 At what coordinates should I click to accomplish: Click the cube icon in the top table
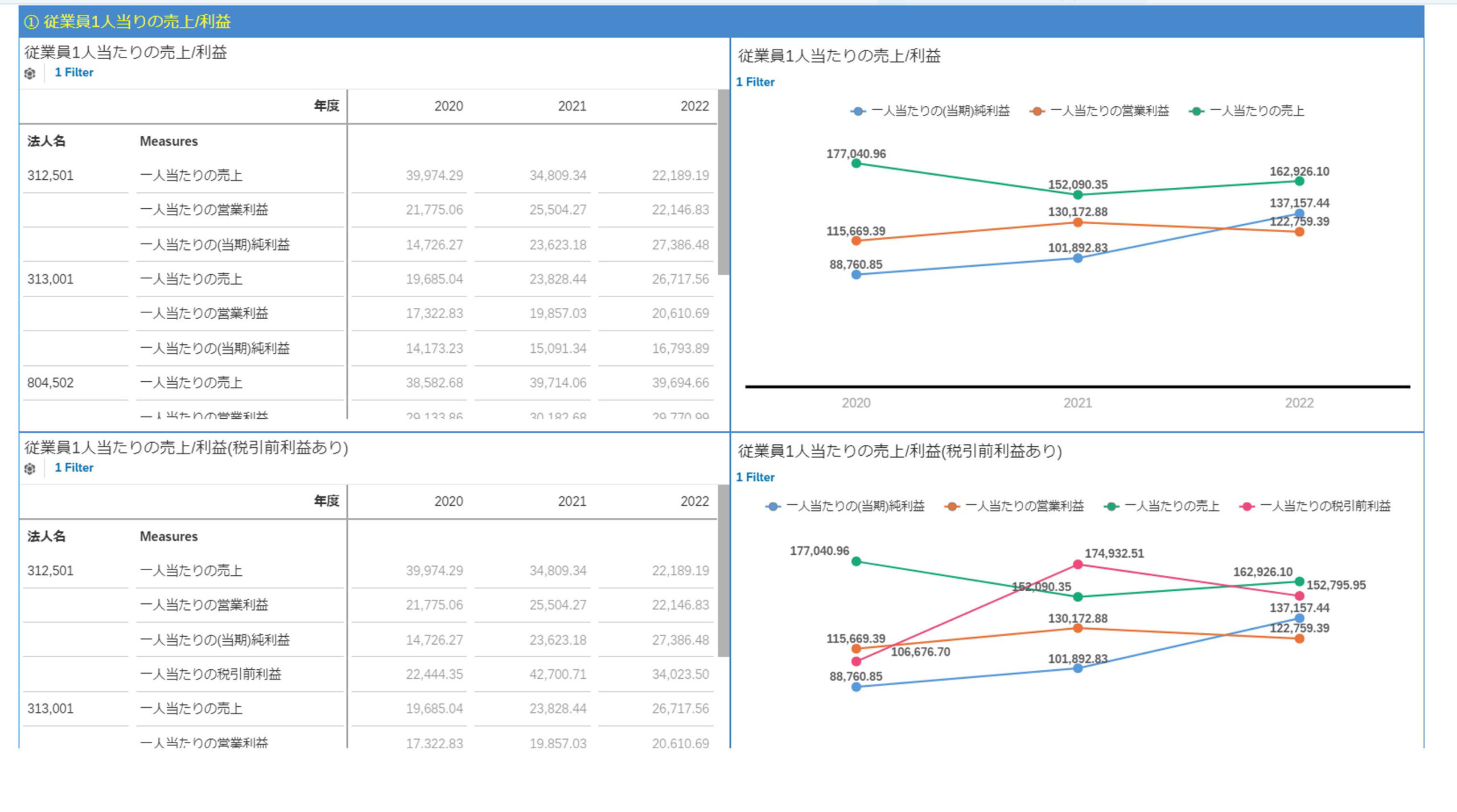[x=30, y=73]
